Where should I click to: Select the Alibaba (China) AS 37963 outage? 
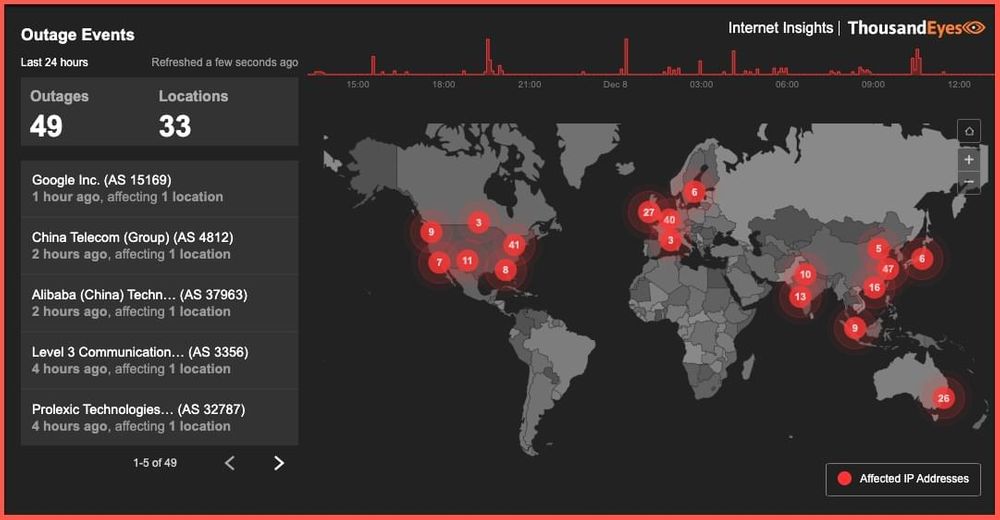tap(159, 303)
